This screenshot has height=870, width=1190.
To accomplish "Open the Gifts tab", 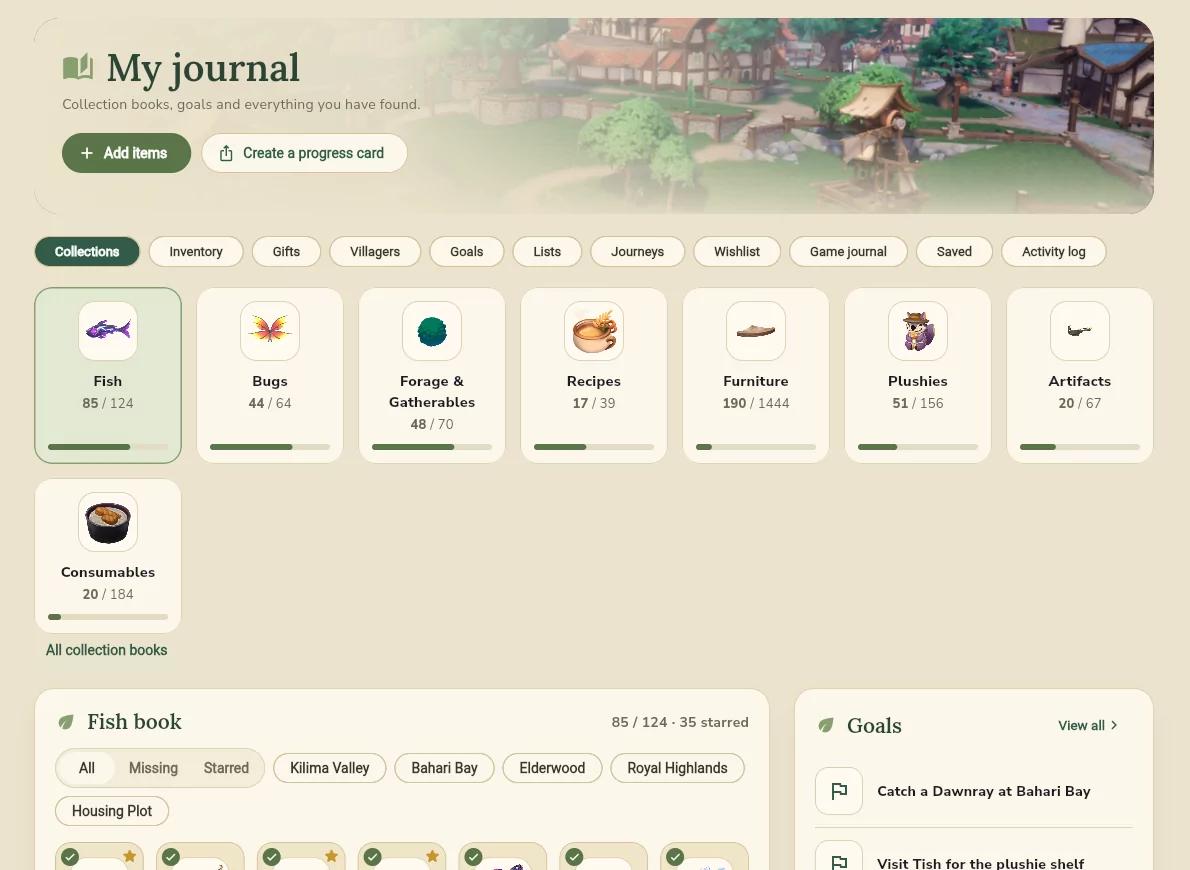I will point(286,251).
